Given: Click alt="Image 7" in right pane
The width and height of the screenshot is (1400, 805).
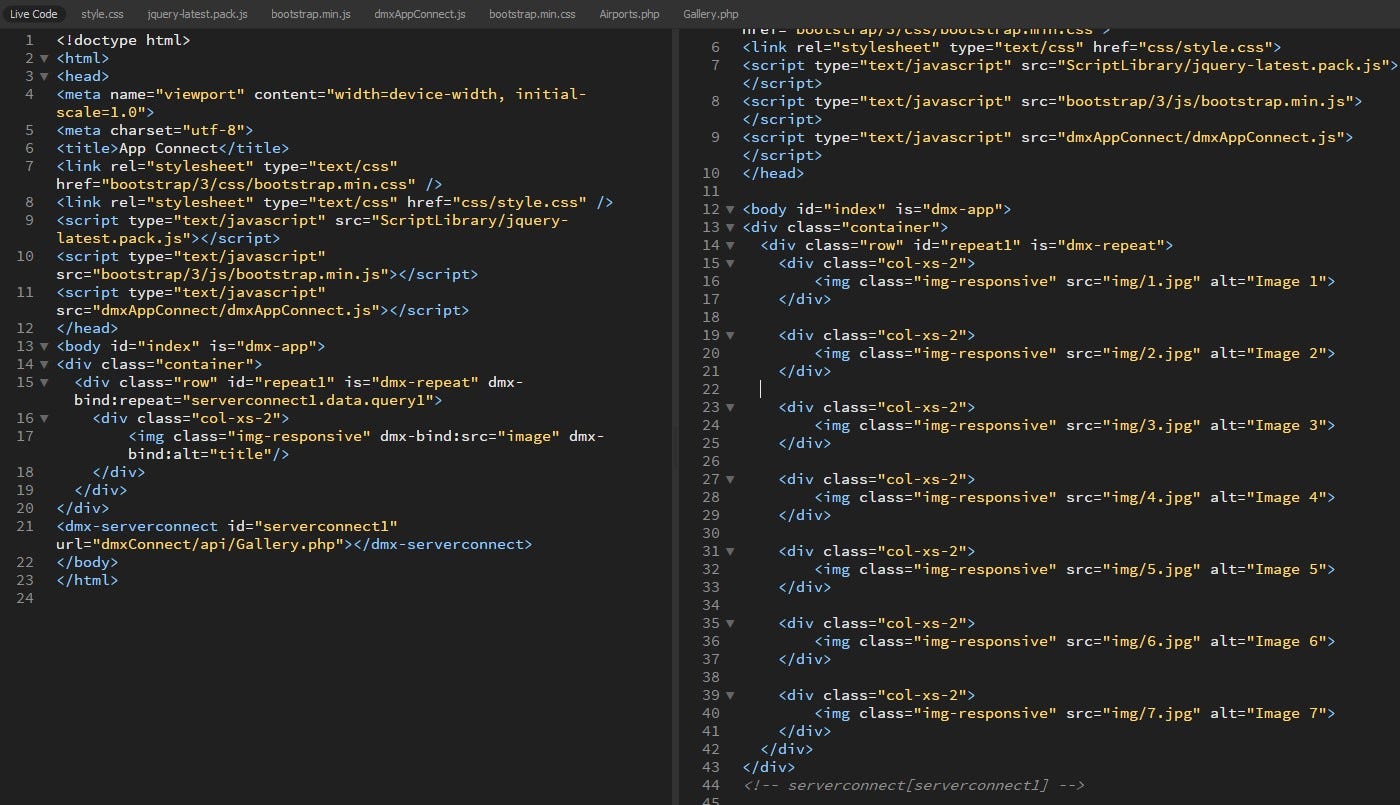Looking at the screenshot, I should pyautogui.click(x=1268, y=714).
